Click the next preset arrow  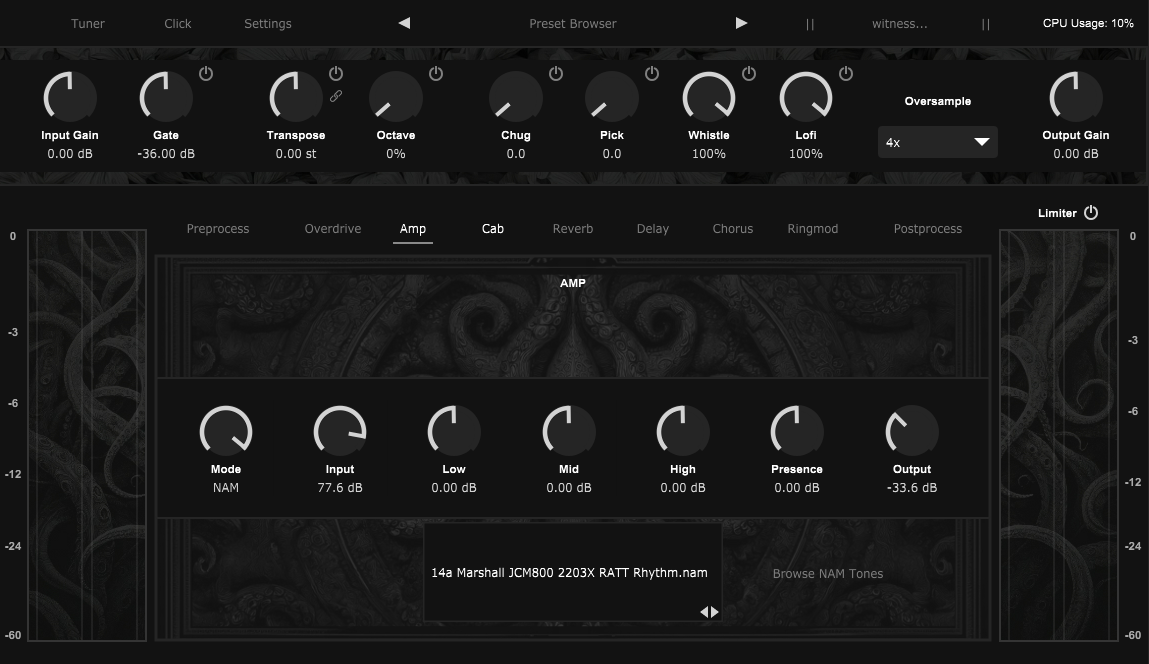point(741,23)
